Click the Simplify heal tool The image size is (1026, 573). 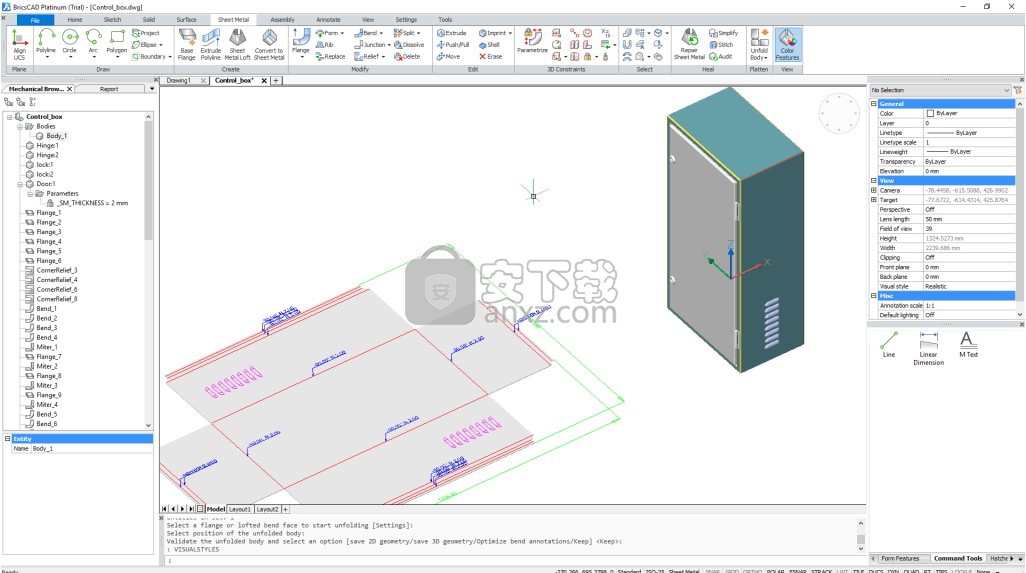(x=724, y=33)
